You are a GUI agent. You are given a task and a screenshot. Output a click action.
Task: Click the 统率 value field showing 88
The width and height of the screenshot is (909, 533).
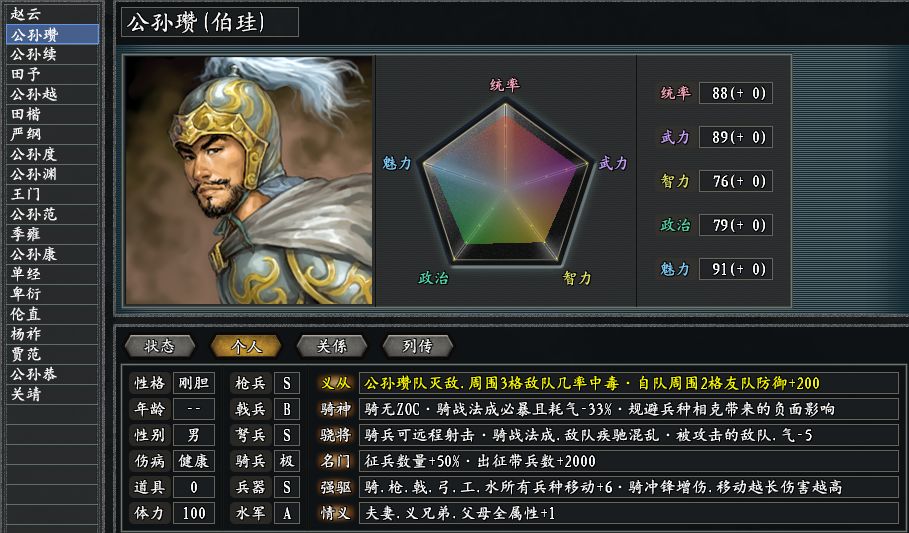tap(735, 93)
